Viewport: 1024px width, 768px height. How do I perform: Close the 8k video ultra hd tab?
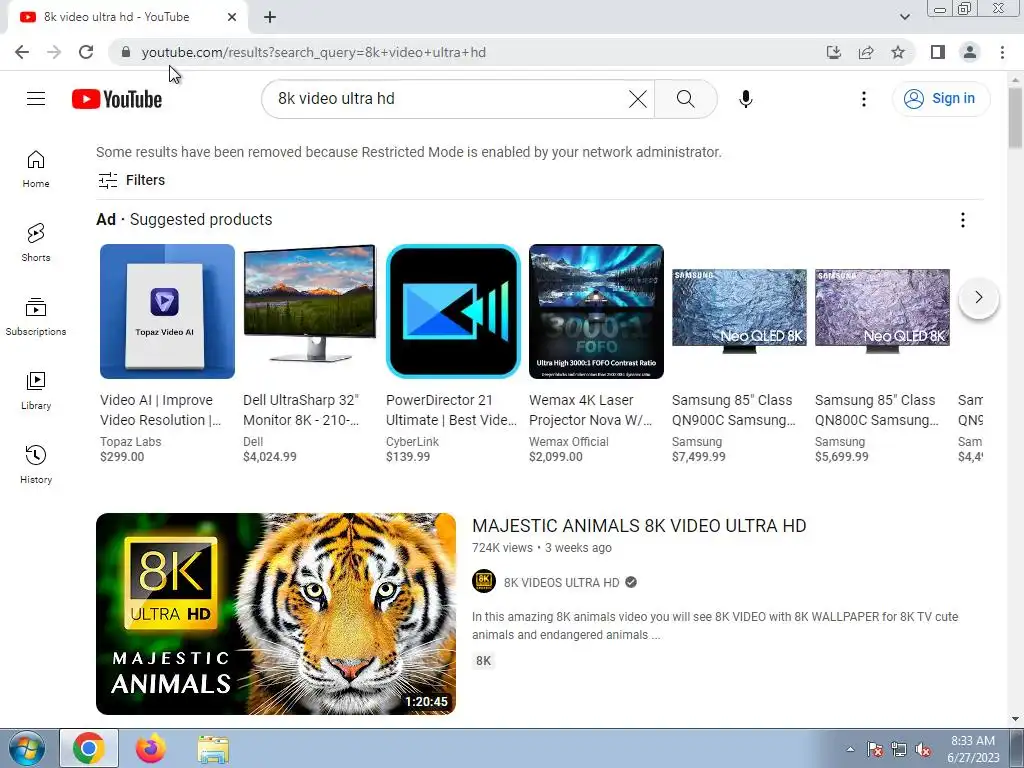(232, 17)
